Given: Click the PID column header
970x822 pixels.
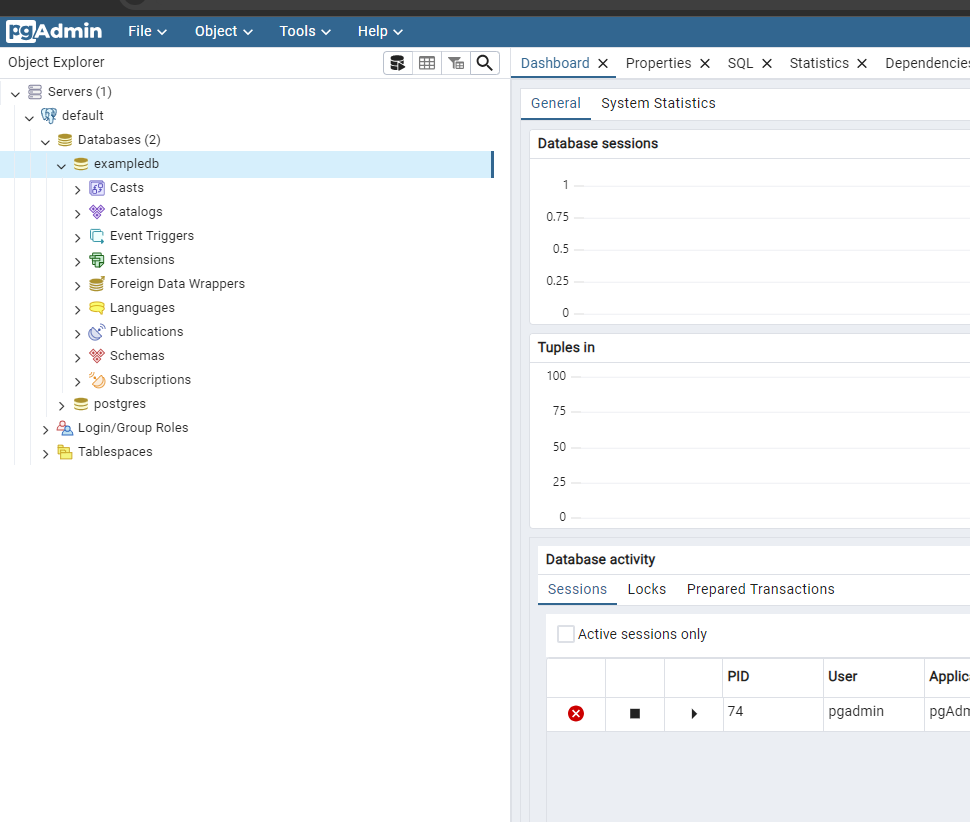Looking at the screenshot, I should tap(739, 676).
